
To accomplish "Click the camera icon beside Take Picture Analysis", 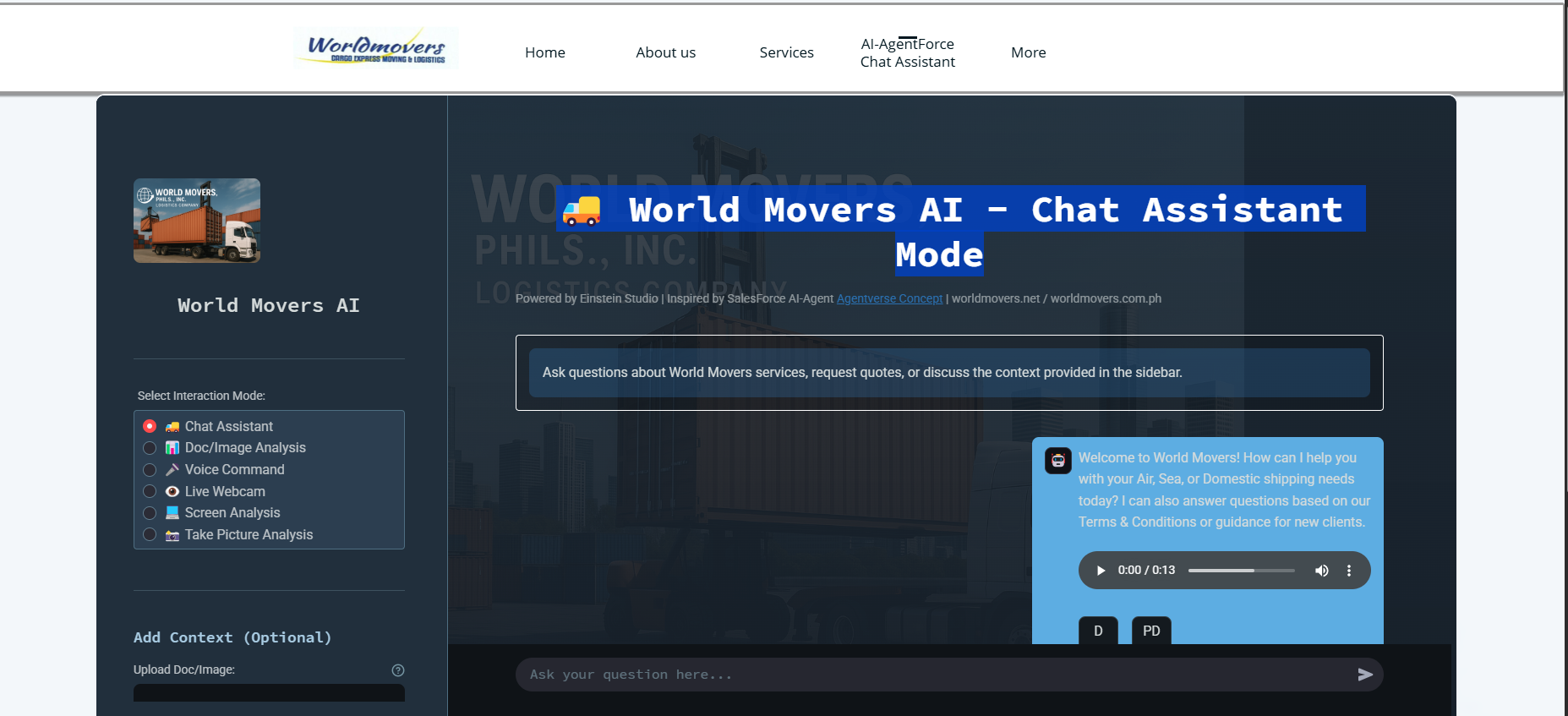I will (172, 535).
